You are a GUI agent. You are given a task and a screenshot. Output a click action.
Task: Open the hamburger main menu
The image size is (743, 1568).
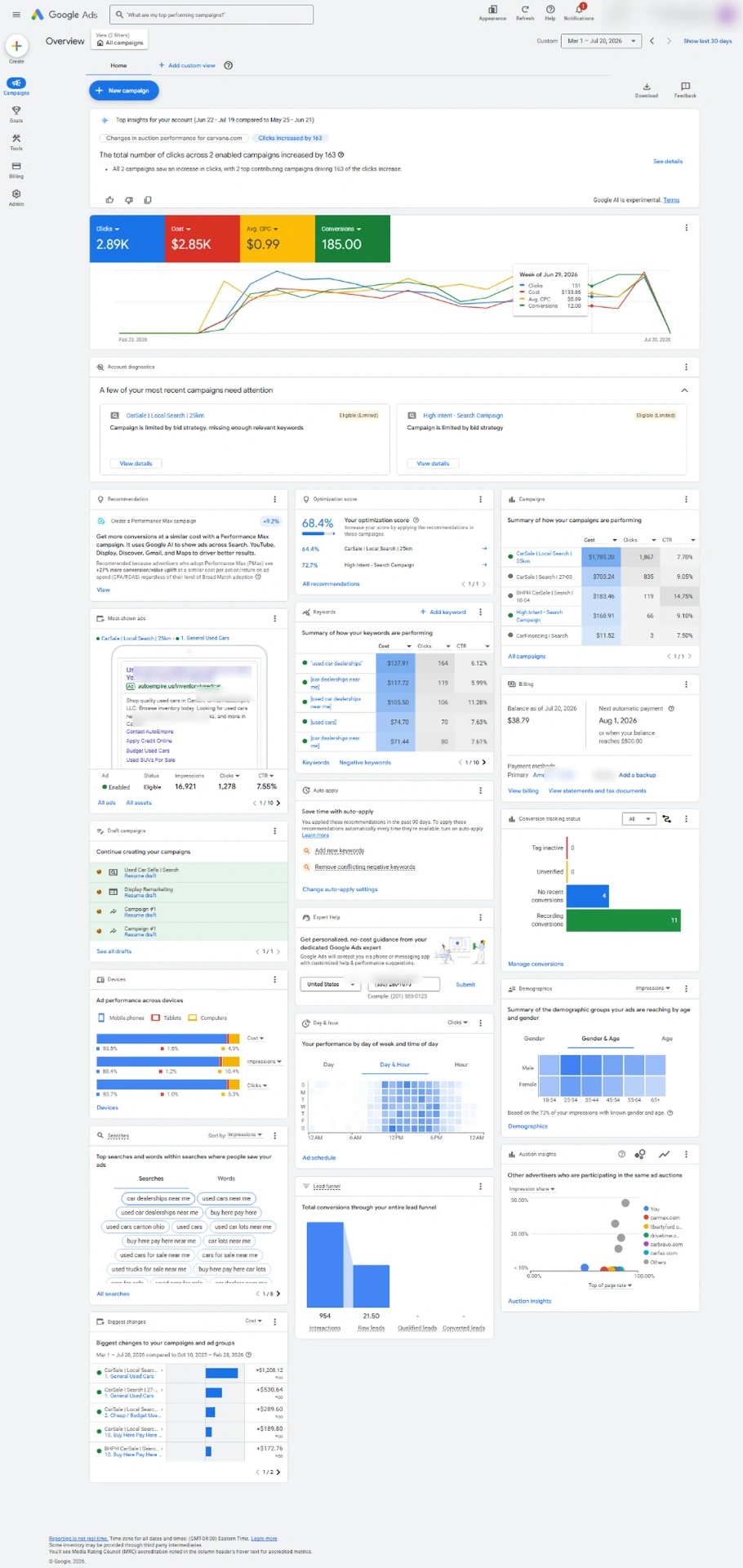coord(16,15)
